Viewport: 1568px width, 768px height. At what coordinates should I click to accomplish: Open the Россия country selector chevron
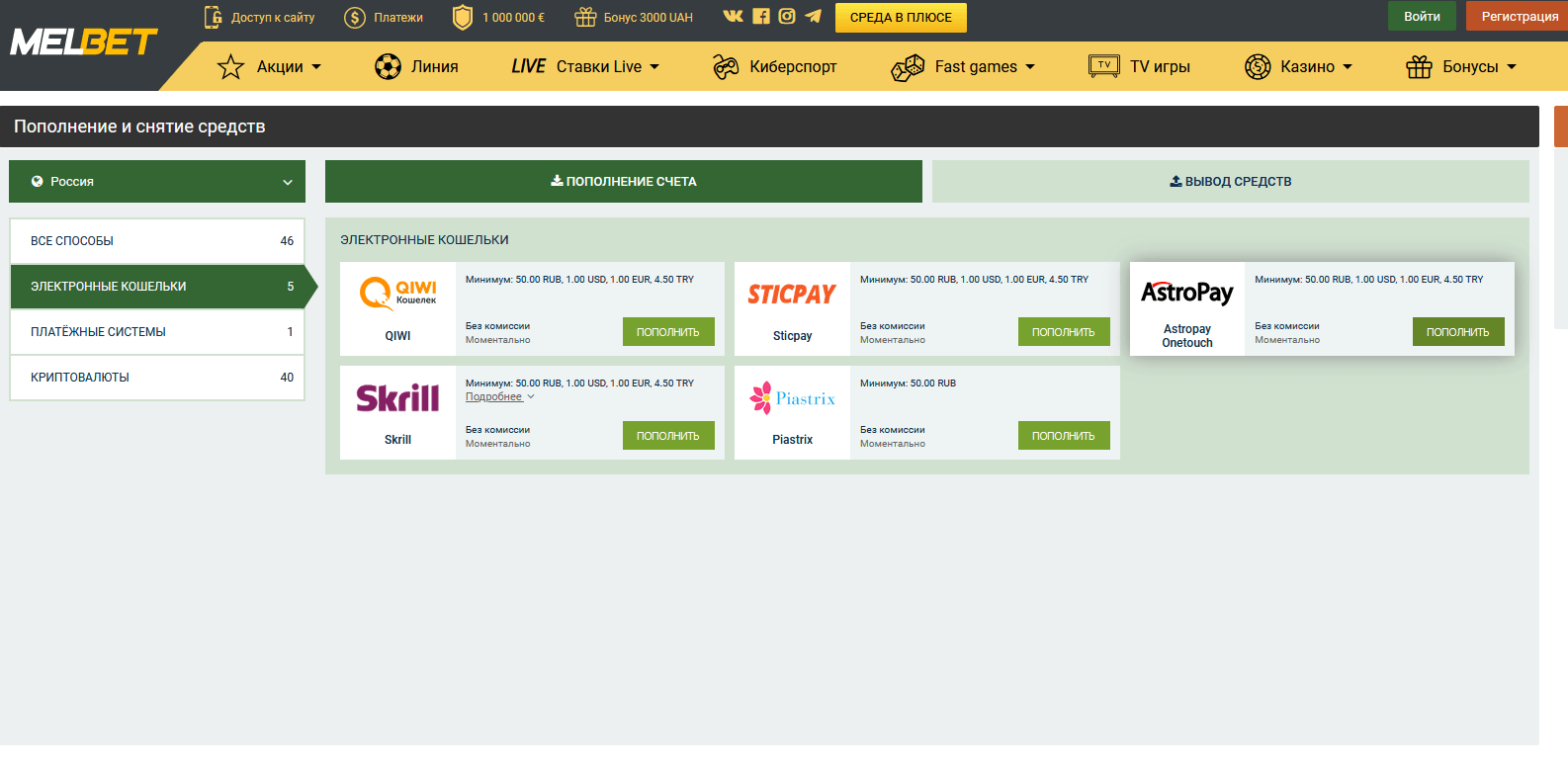pyautogui.click(x=288, y=182)
